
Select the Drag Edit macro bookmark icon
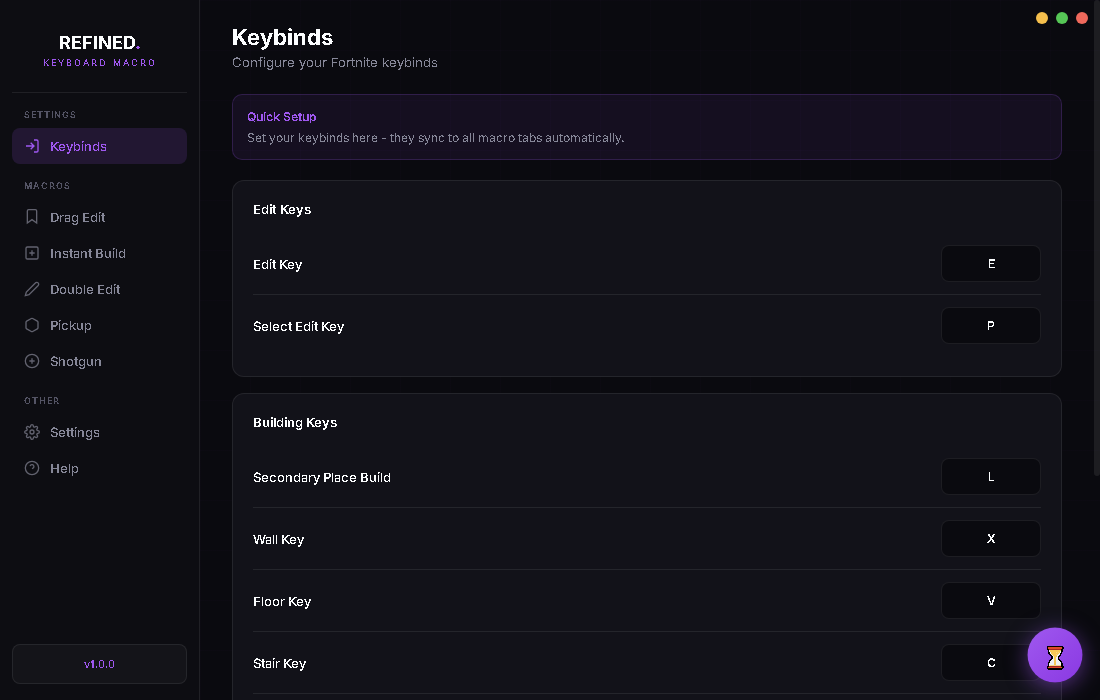coord(31,217)
